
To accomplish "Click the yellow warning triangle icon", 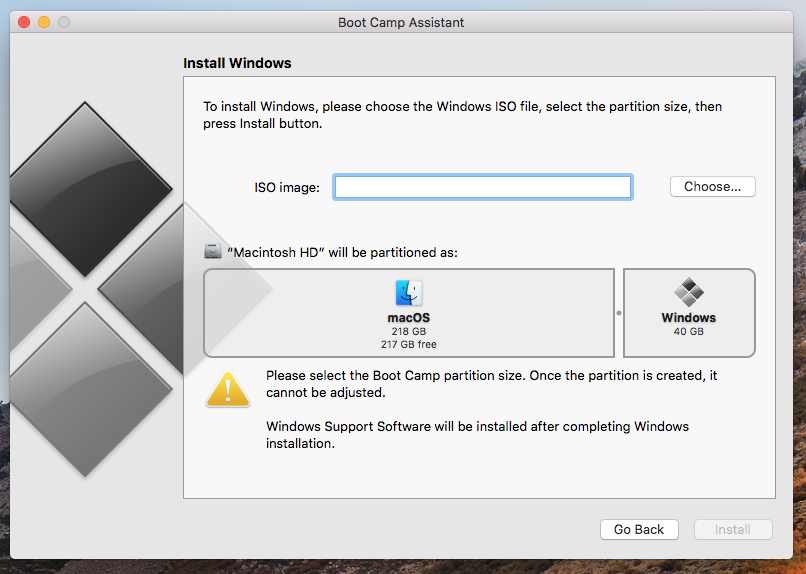I will point(228,390).
